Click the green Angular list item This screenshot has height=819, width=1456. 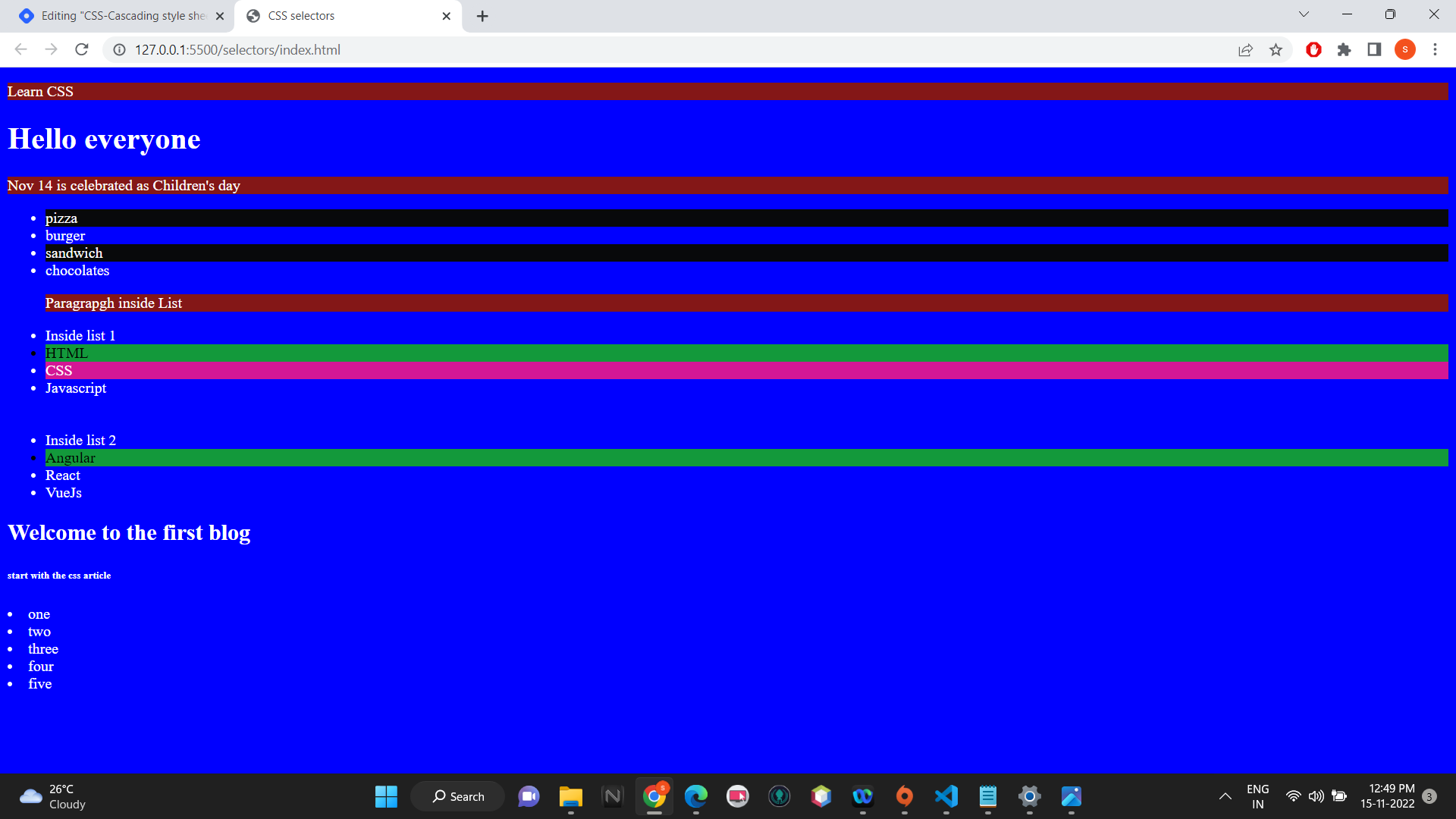click(x=746, y=458)
